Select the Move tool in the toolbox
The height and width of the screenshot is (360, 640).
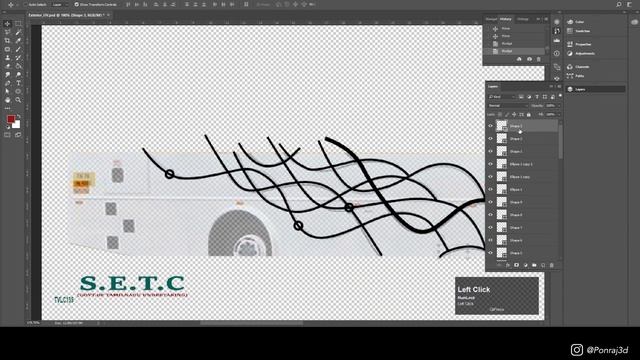point(7,24)
